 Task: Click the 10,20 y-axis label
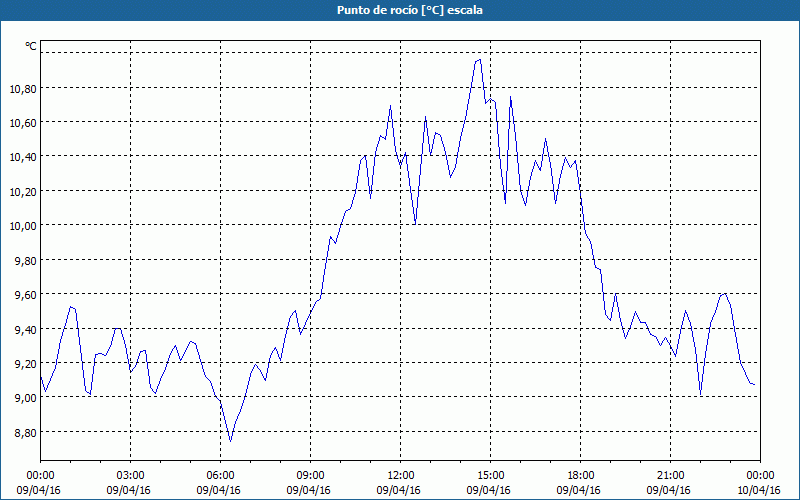pyautogui.click(x=23, y=192)
